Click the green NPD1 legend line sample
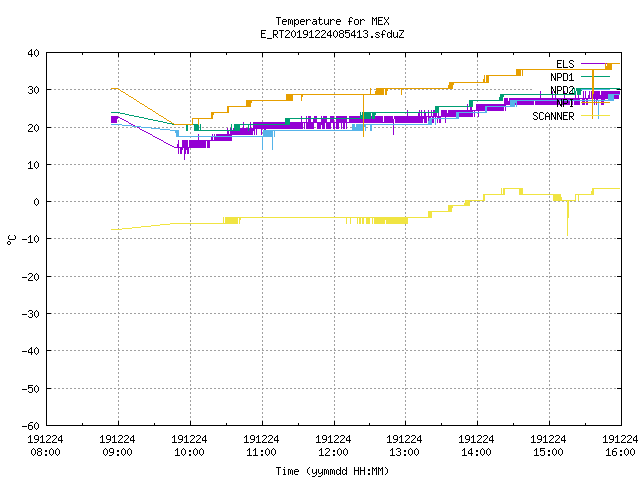 595,77
